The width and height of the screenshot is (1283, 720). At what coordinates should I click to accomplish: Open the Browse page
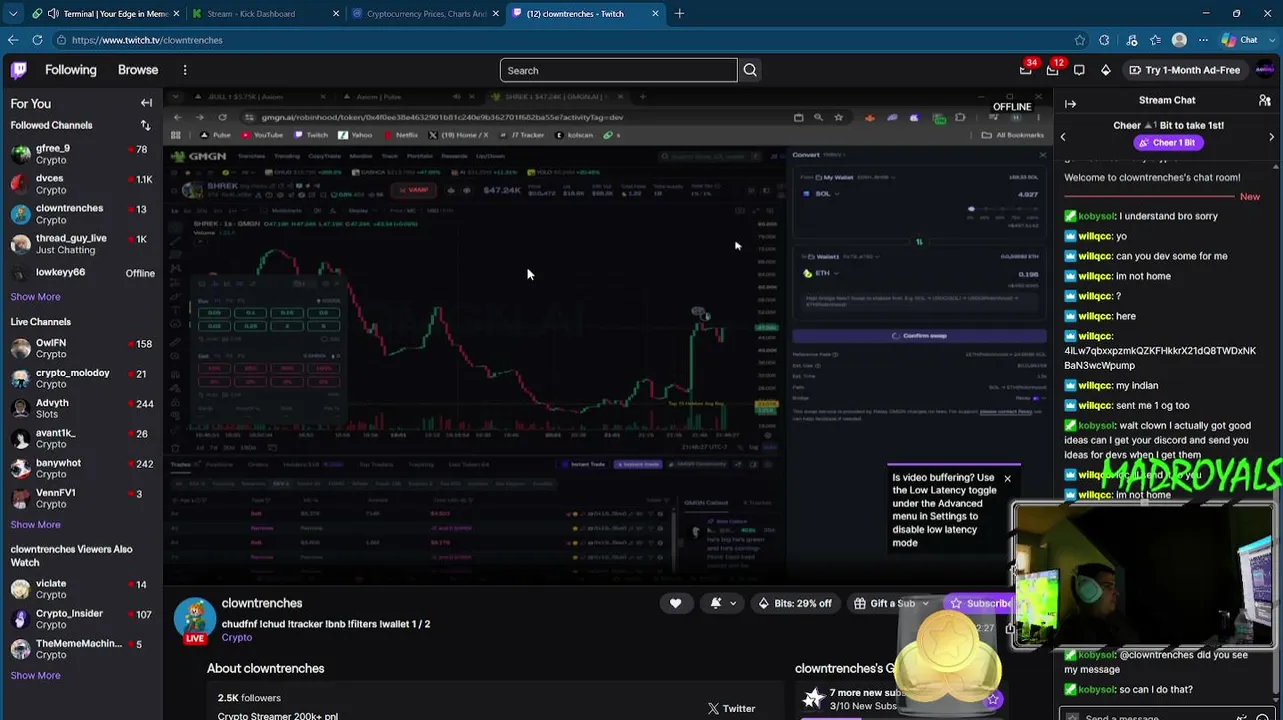(138, 70)
